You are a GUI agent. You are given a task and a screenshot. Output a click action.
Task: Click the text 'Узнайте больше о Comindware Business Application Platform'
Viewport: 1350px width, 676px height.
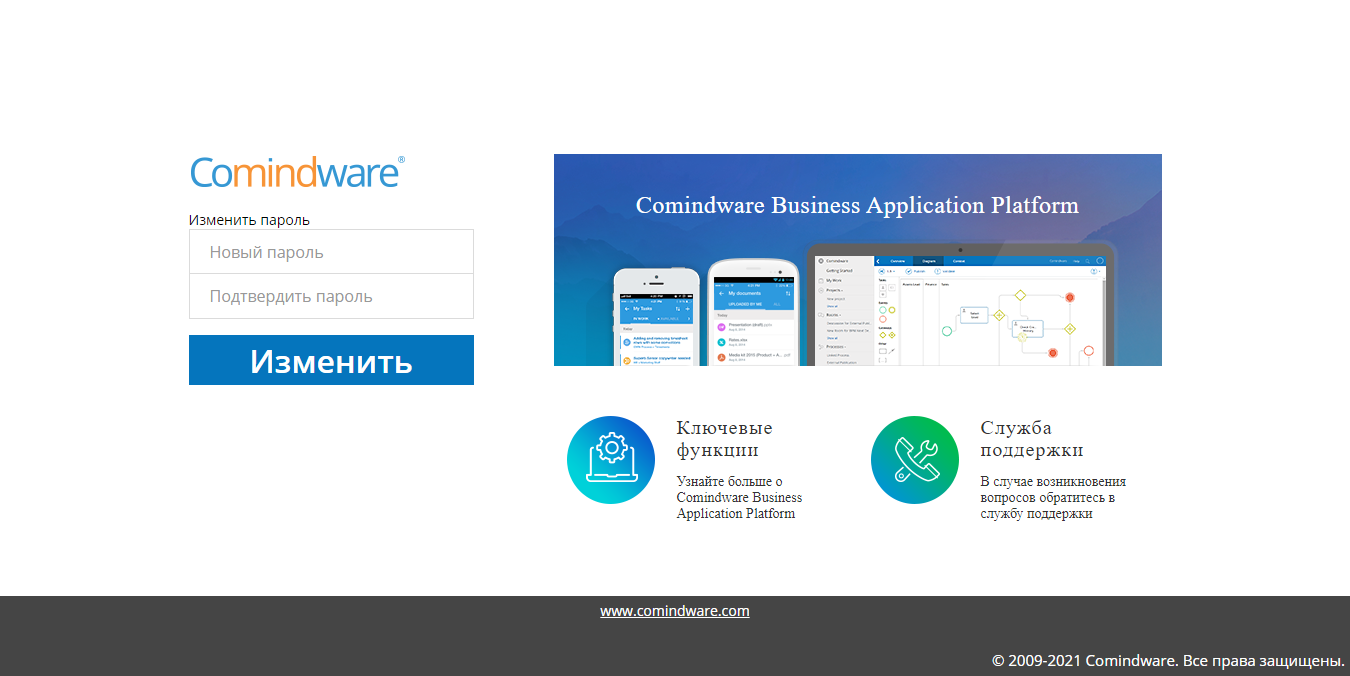coord(739,497)
